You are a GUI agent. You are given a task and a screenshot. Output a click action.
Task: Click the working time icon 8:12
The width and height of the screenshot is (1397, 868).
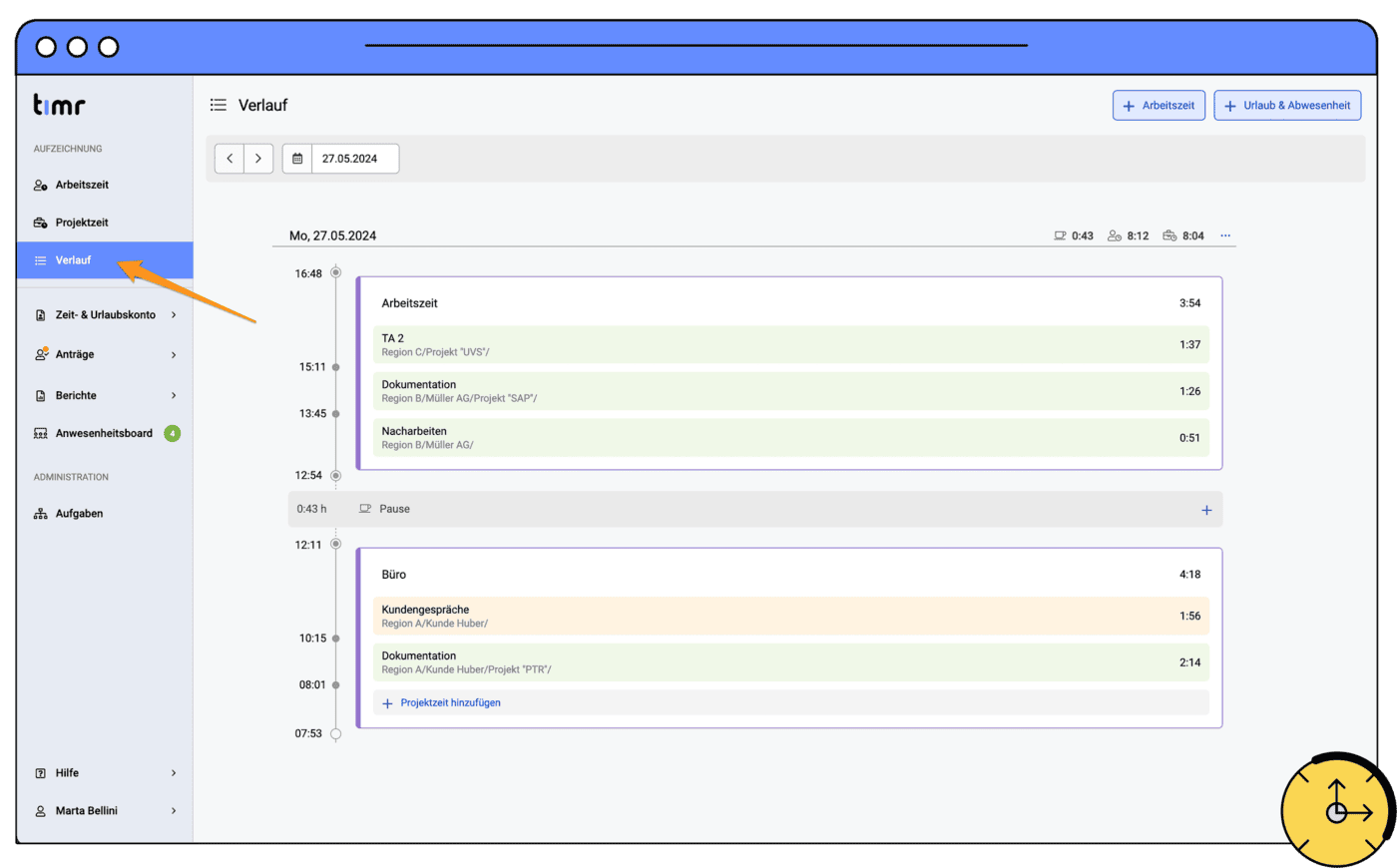(x=1115, y=236)
